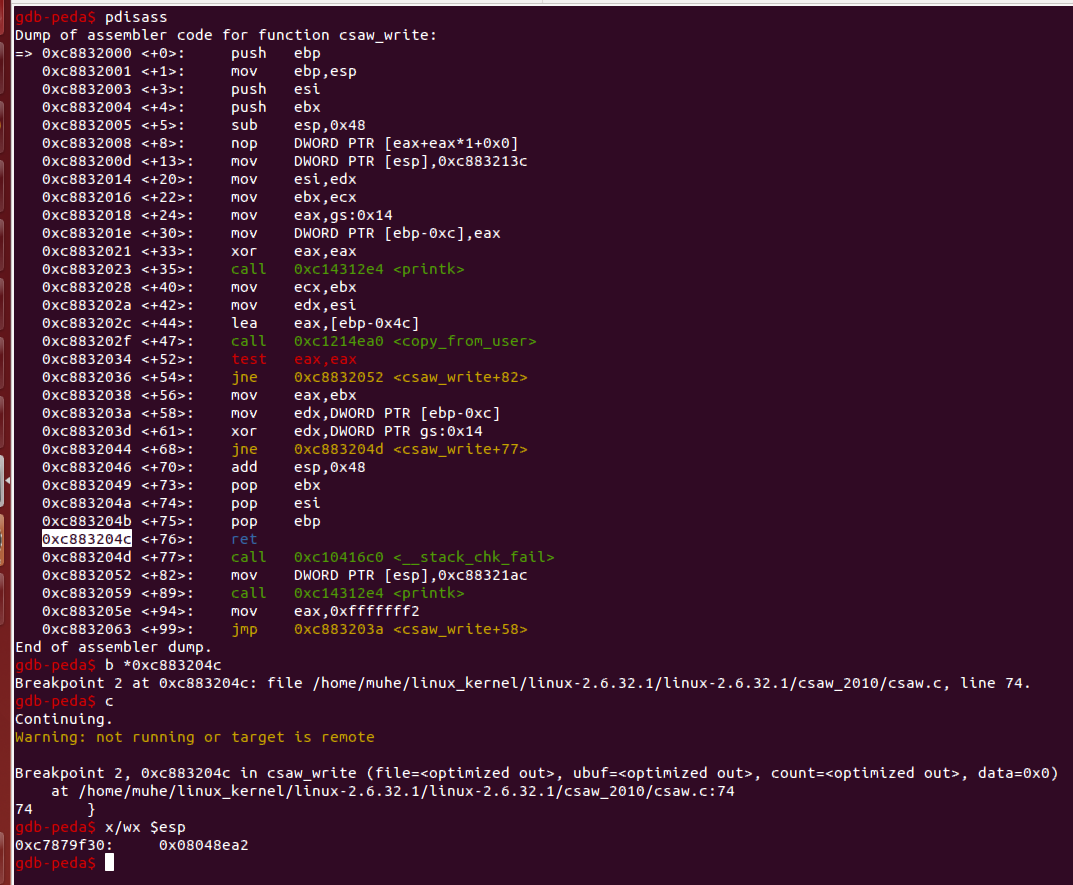
Task: Click the csaw_write+82 jump target
Action: point(411,377)
